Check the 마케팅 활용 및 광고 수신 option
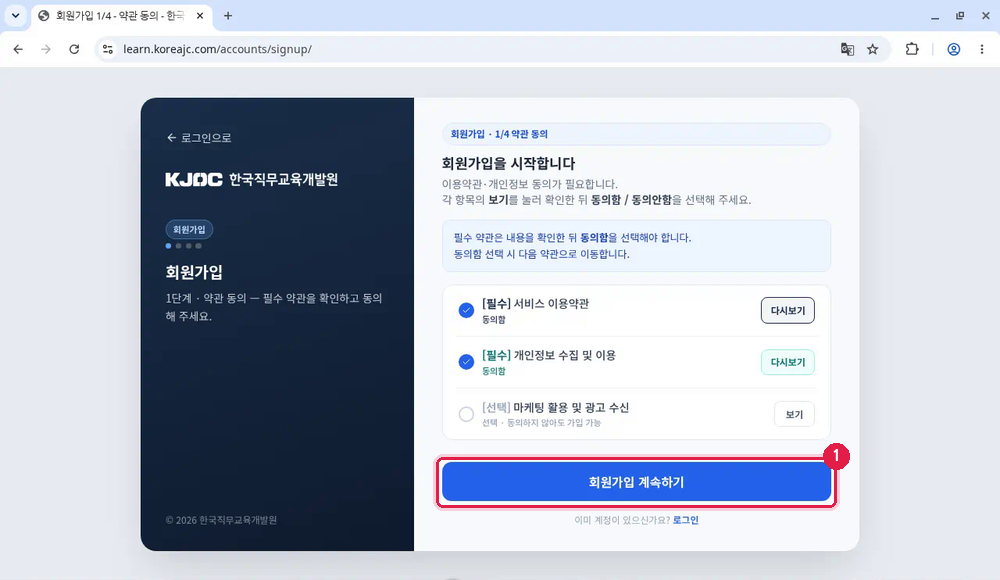This screenshot has width=1000, height=580. click(x=466, y=414)
